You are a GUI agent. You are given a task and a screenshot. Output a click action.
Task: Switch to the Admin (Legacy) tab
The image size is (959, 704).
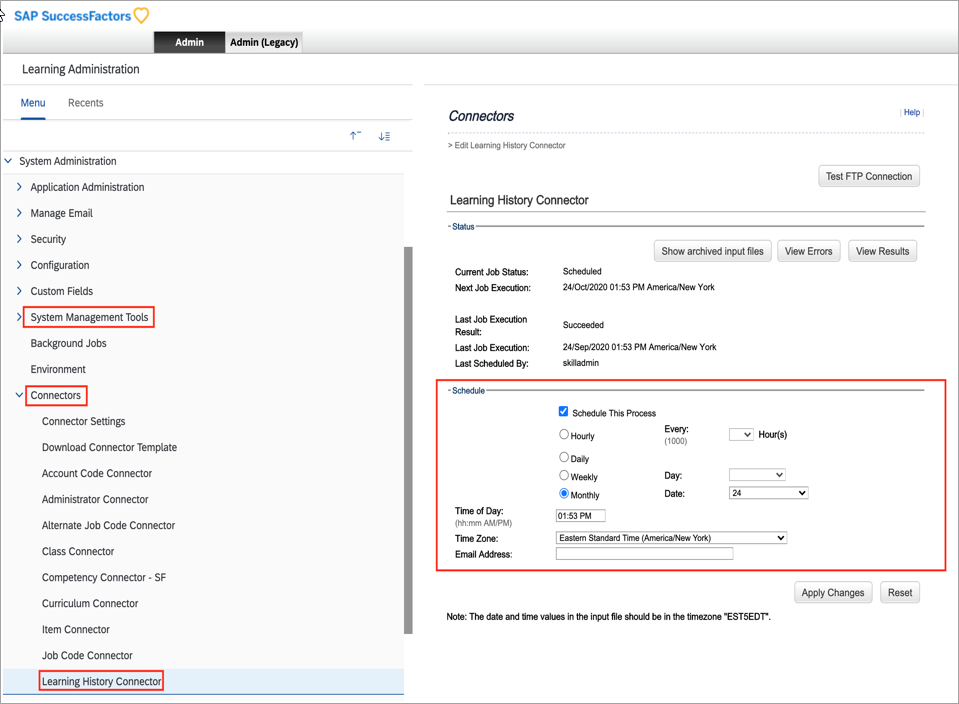pyautogui.click(x=264, y=42)
